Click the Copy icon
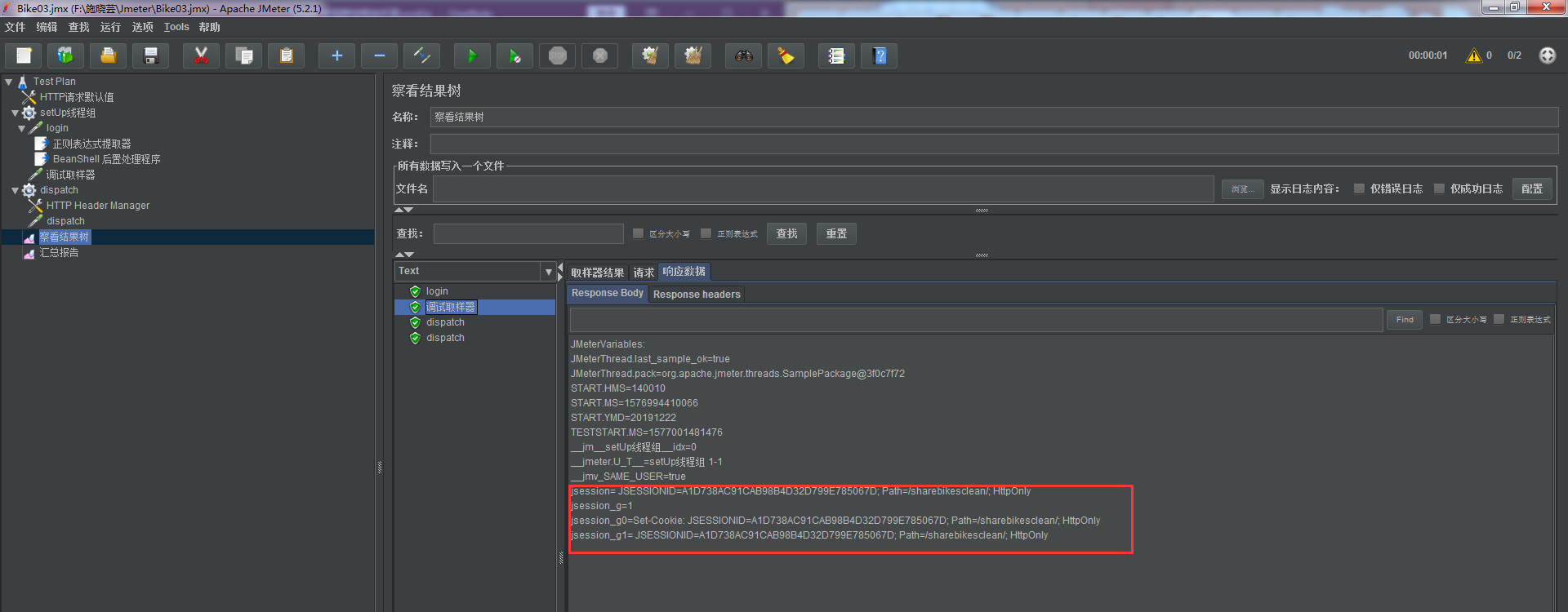The width and height of the screenshot is (1568, 612). pos(243,55)
